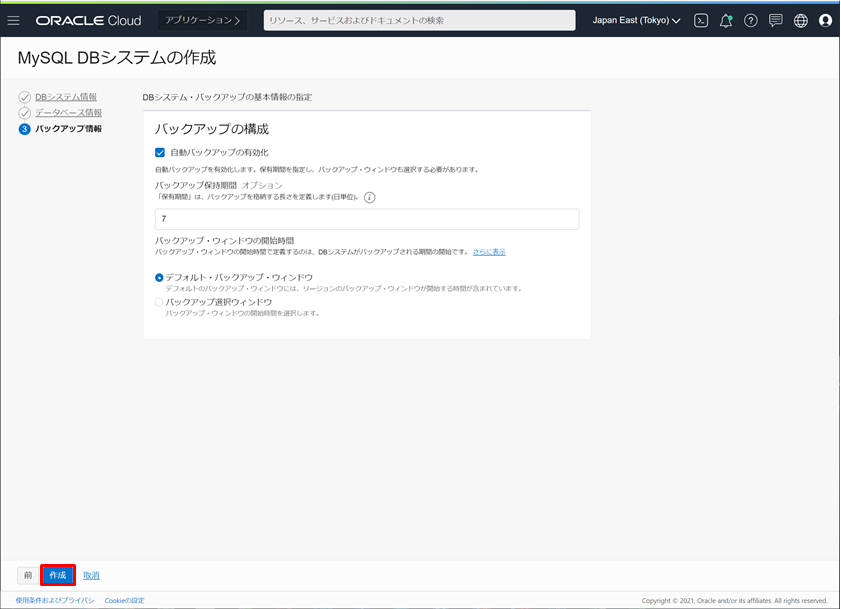Click the さらに表示 show more link
The image size is (841, 609).
(x=489, y=252)
